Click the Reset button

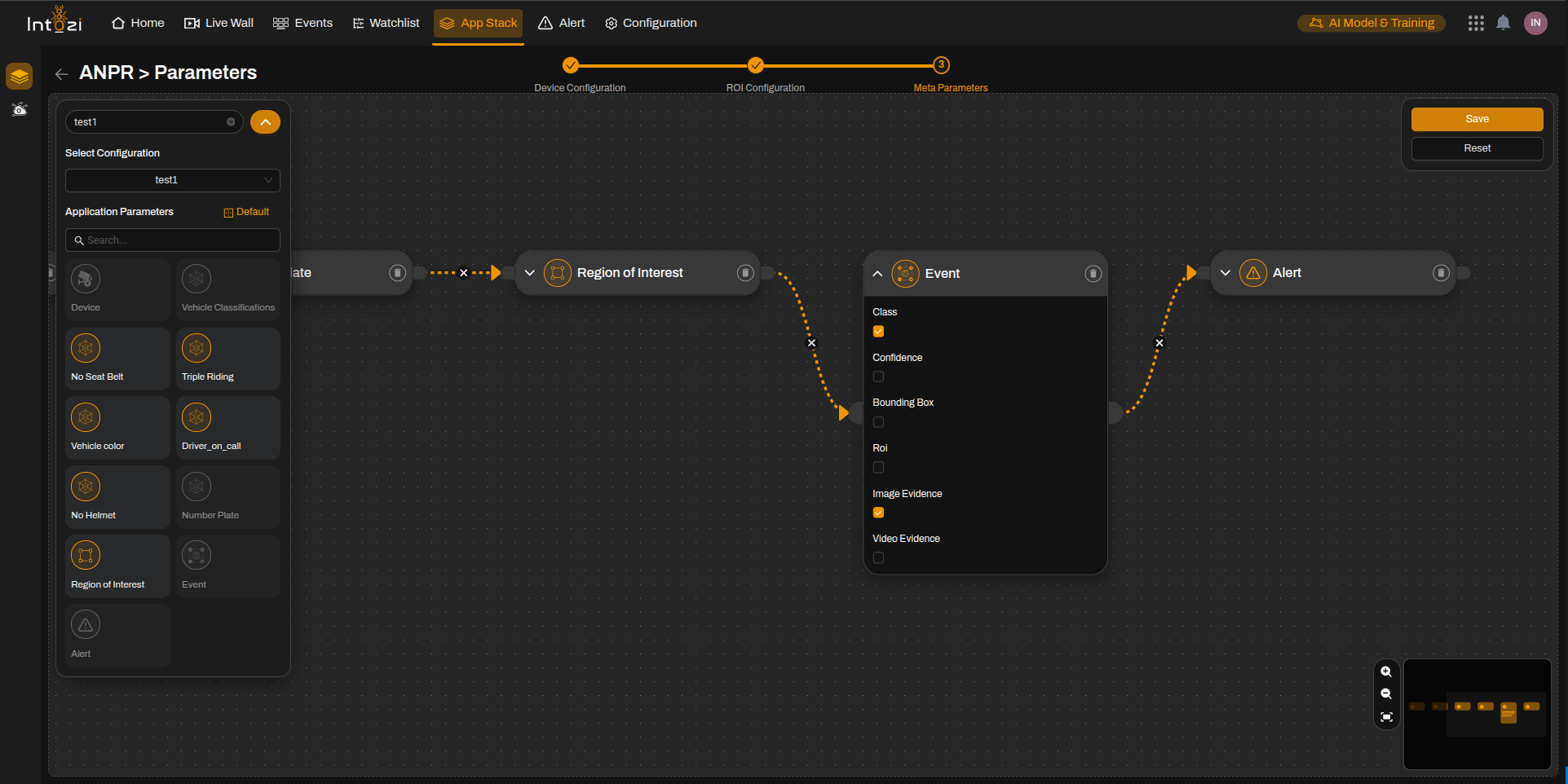point(1477,148)
